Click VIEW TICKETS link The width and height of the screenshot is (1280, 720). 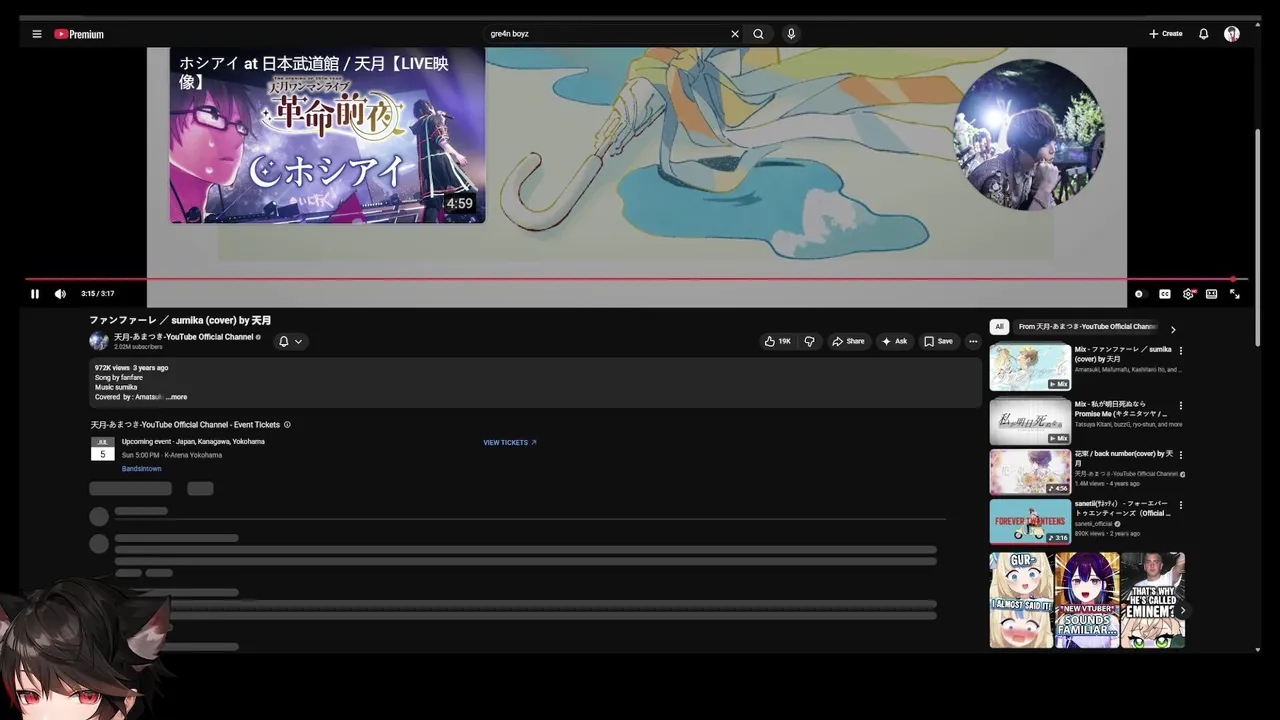point(510,442)
